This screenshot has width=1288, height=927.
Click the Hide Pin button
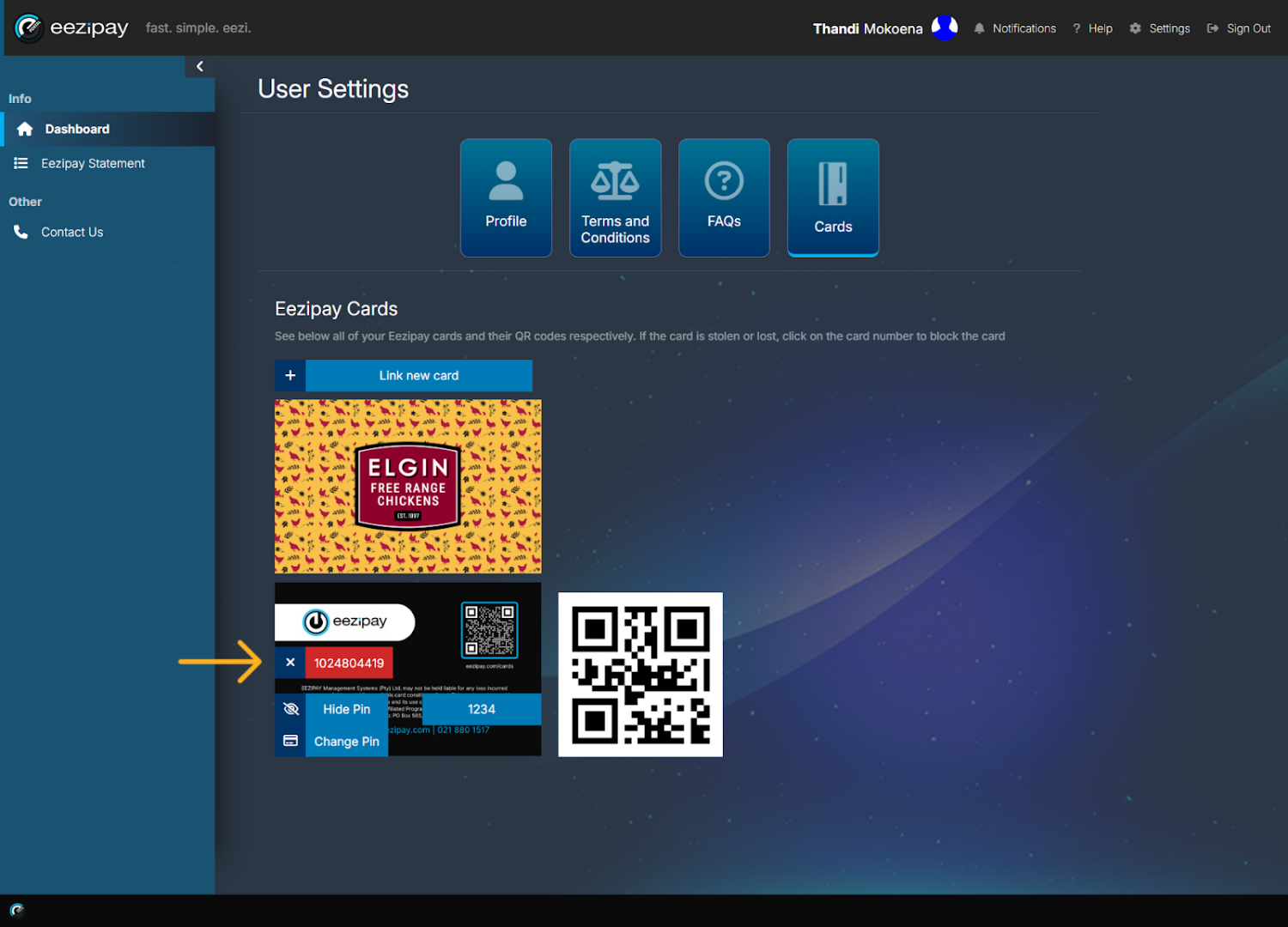point(347,709)
